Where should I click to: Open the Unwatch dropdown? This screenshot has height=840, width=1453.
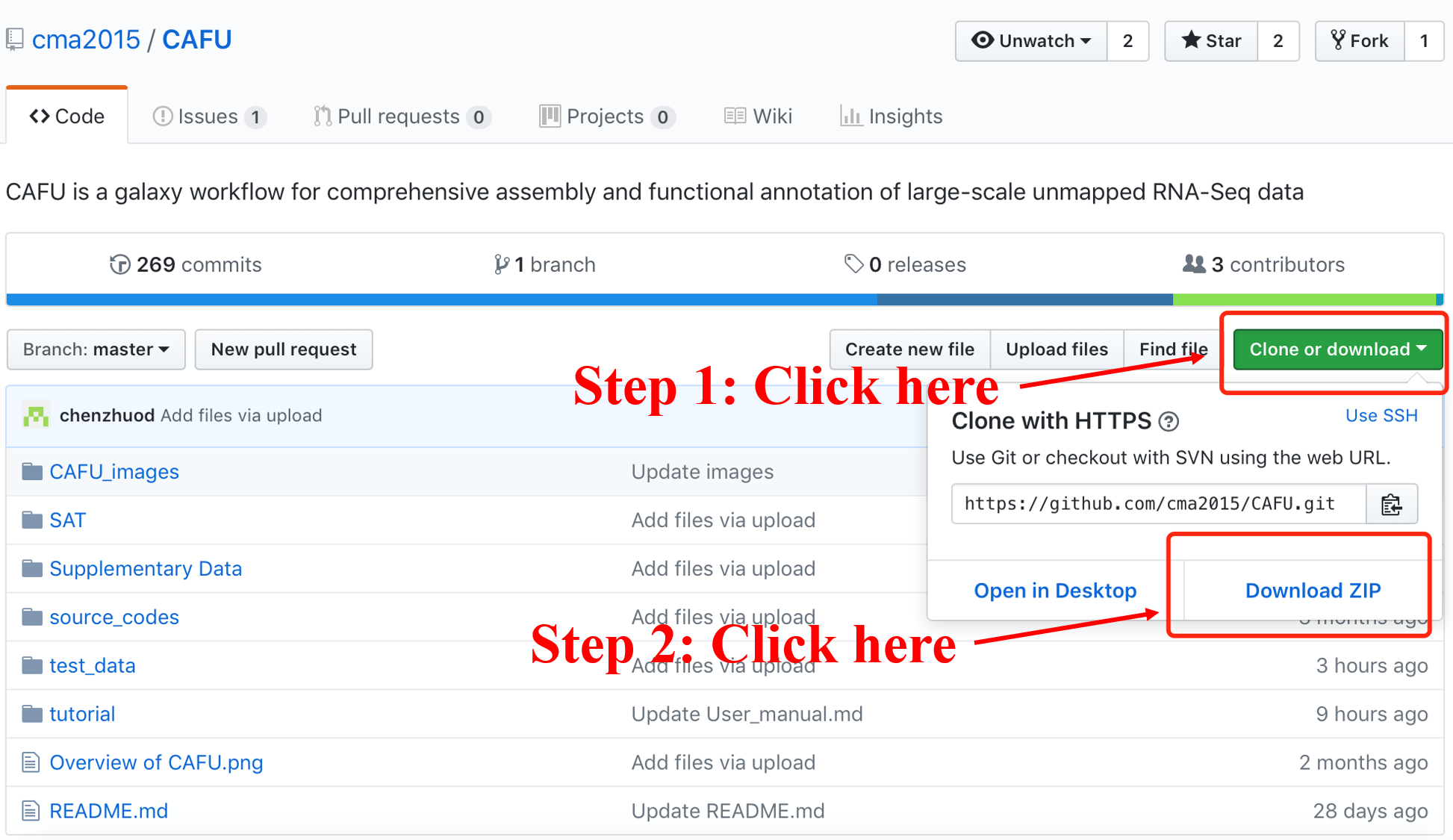(1031, 40)
